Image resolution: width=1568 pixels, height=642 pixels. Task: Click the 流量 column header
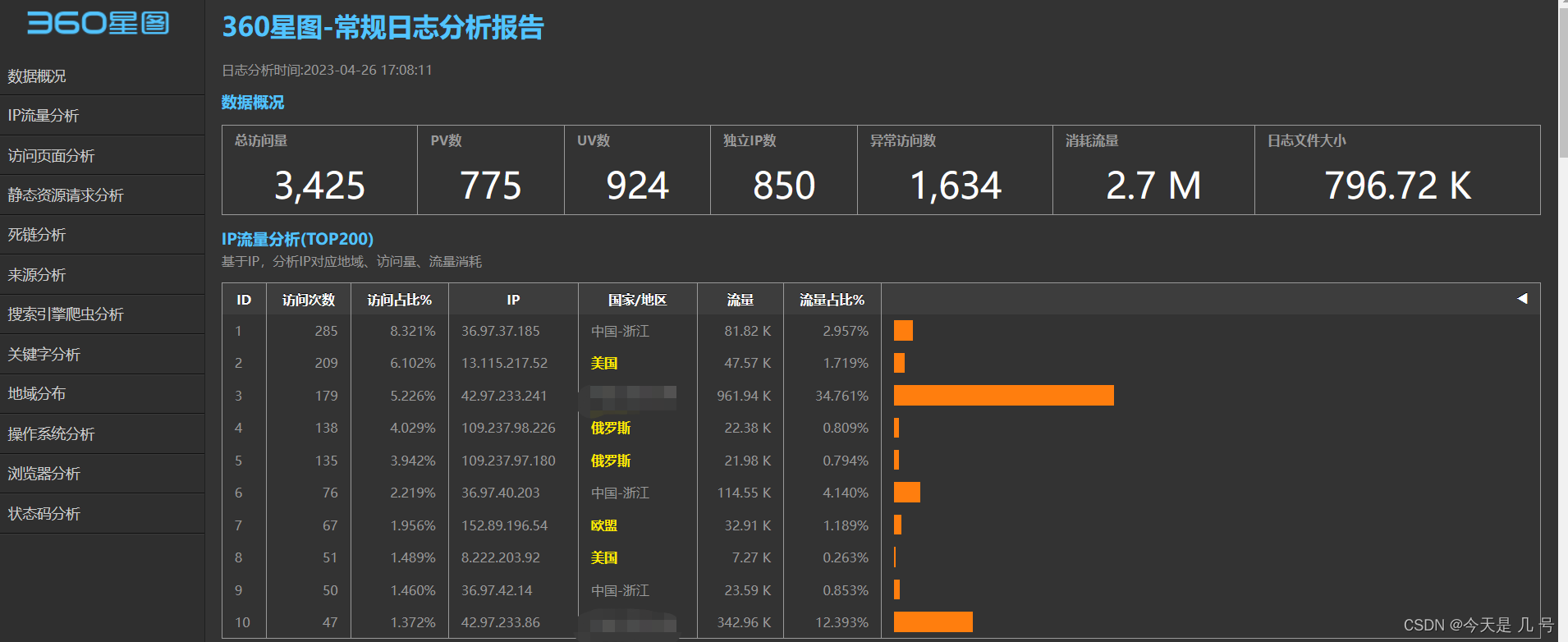[x=740, y=300]
